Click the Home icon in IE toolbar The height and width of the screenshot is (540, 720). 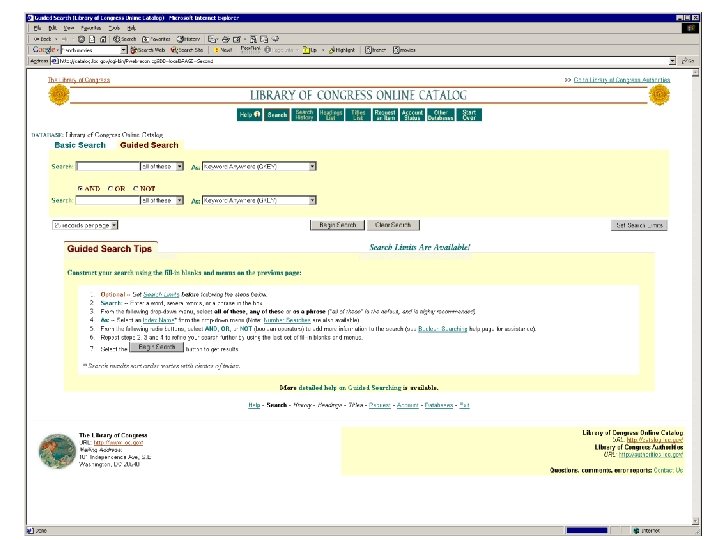point(103,39)
